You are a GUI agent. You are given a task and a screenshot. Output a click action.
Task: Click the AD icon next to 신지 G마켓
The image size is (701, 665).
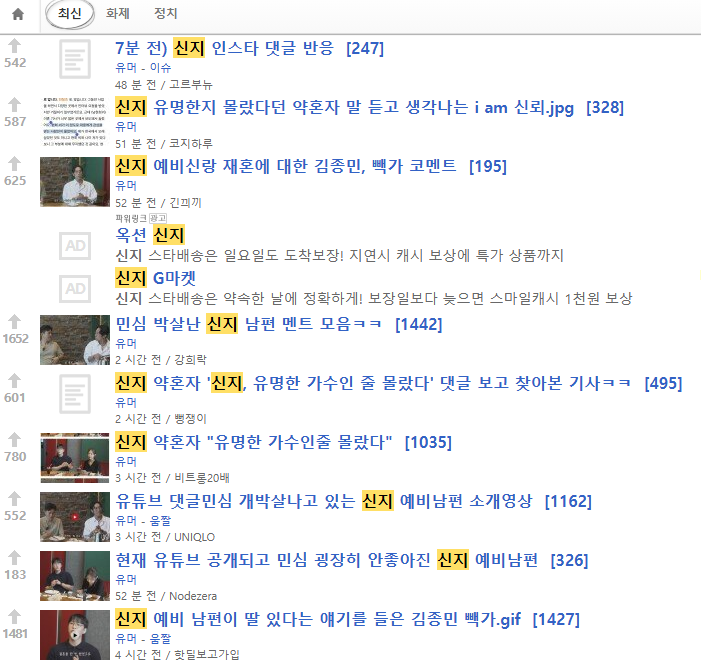pos(75,288)
